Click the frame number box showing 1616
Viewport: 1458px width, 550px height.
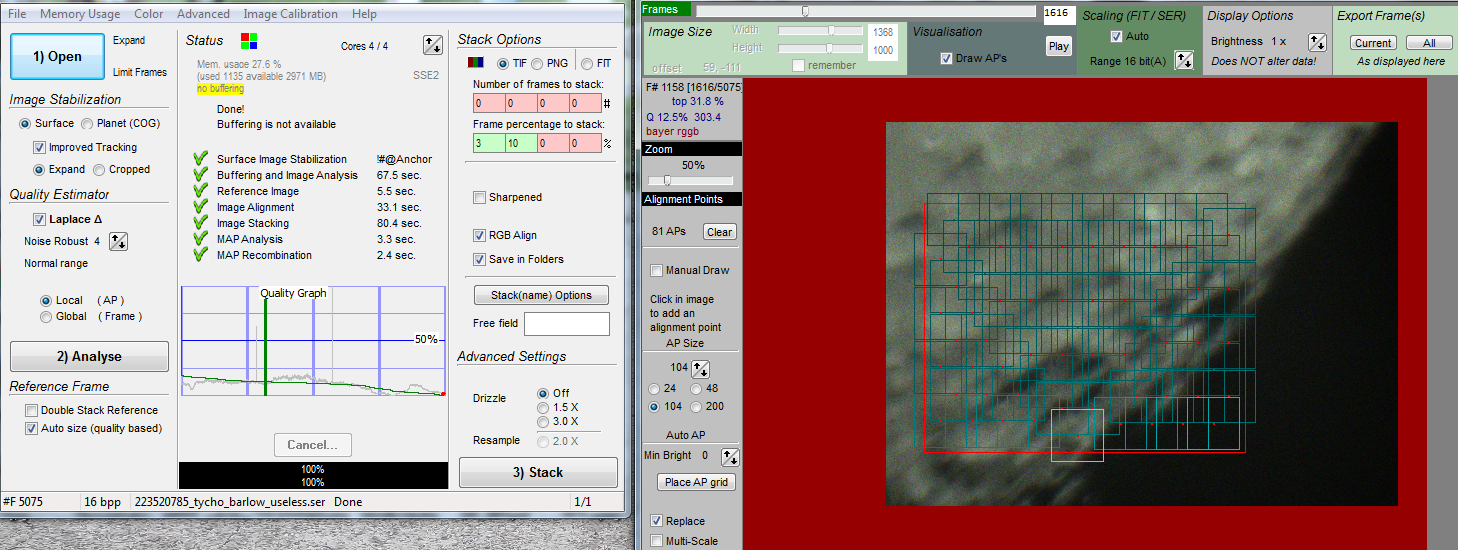(x=1058, y=12)
